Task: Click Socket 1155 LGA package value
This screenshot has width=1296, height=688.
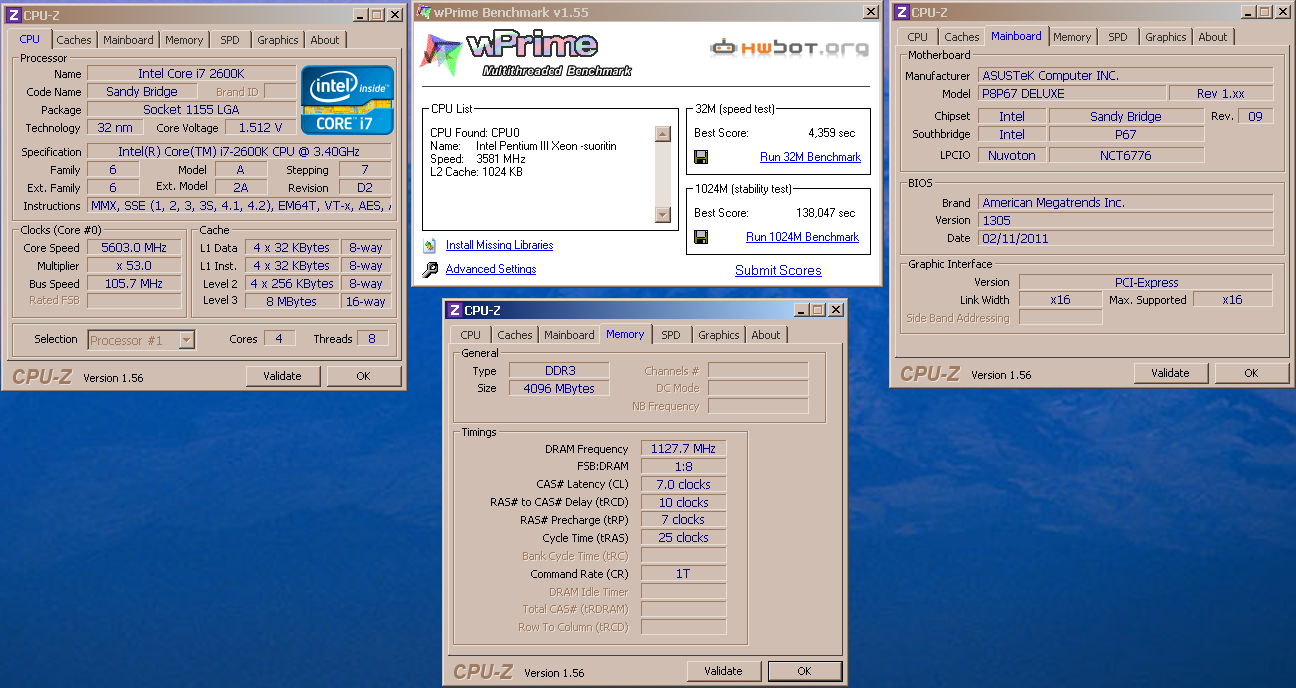Action: (192, 109)
